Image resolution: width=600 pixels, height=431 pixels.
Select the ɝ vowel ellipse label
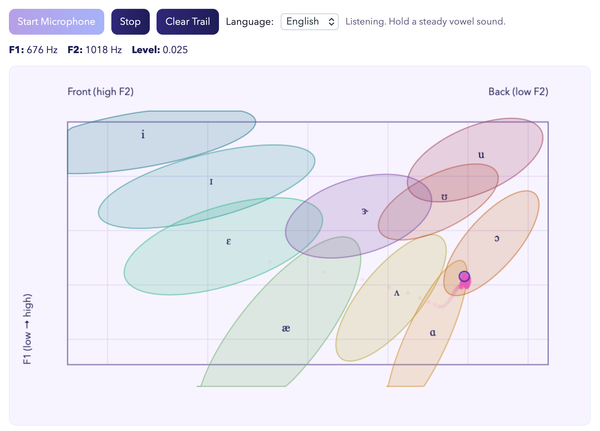(365, 211)
